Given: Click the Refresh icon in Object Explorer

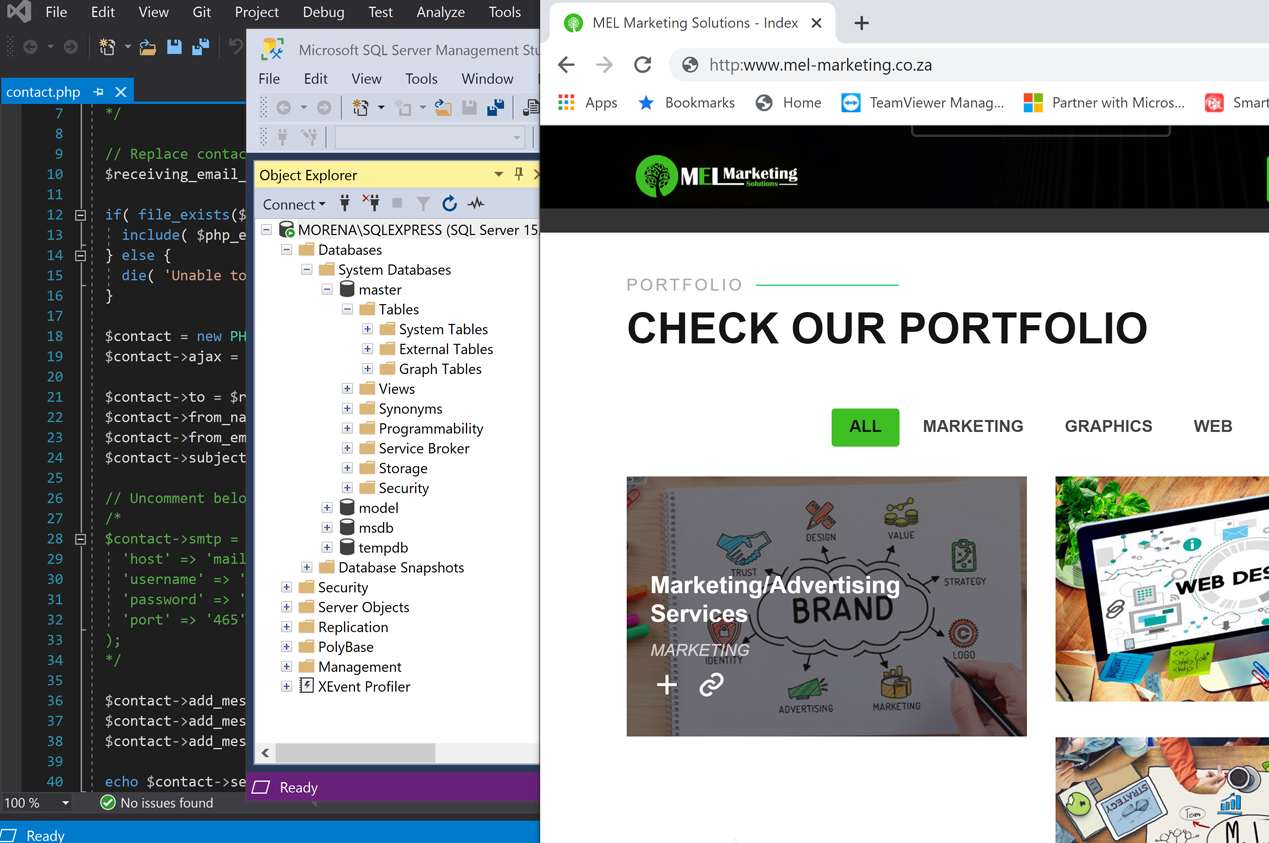Looking at the screenshot, I should pos(450,204).
